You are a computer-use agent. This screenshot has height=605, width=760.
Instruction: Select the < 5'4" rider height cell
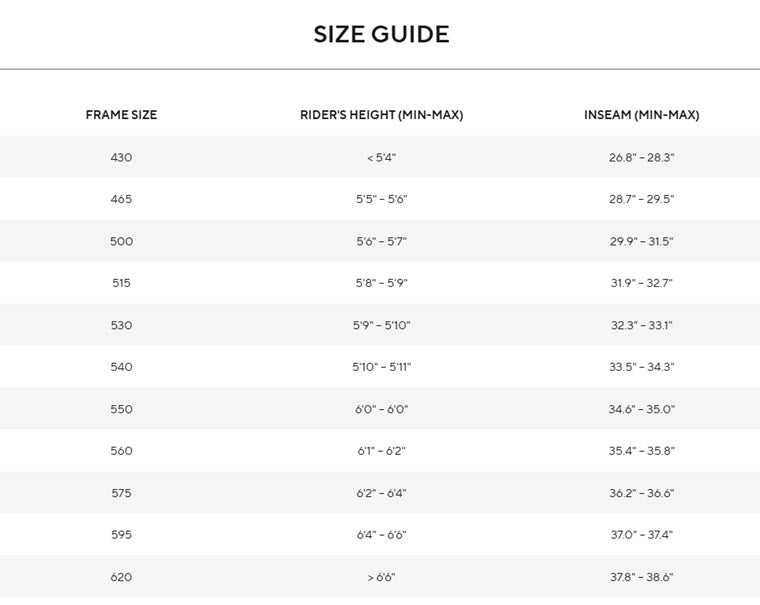point(381,158)
